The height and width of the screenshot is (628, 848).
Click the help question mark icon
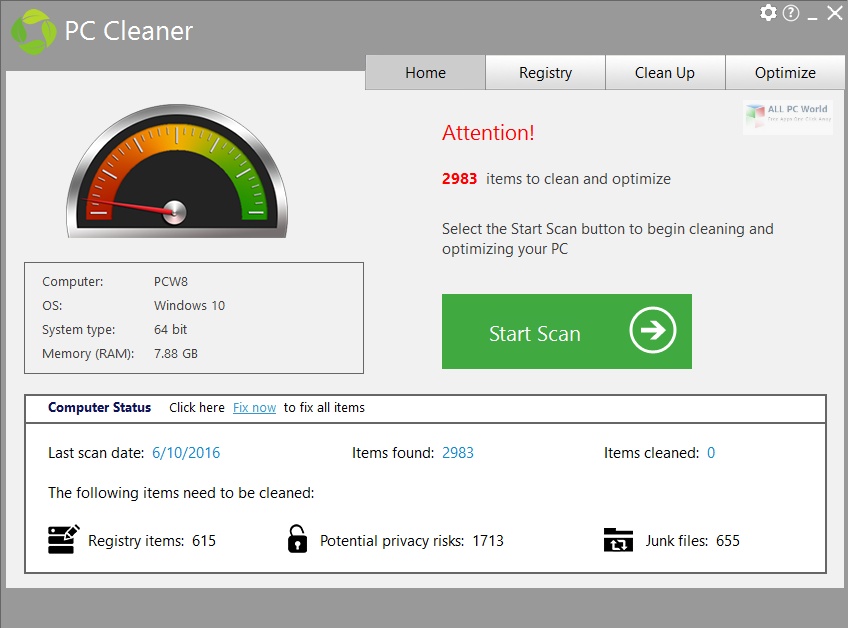tap(790, 13)
